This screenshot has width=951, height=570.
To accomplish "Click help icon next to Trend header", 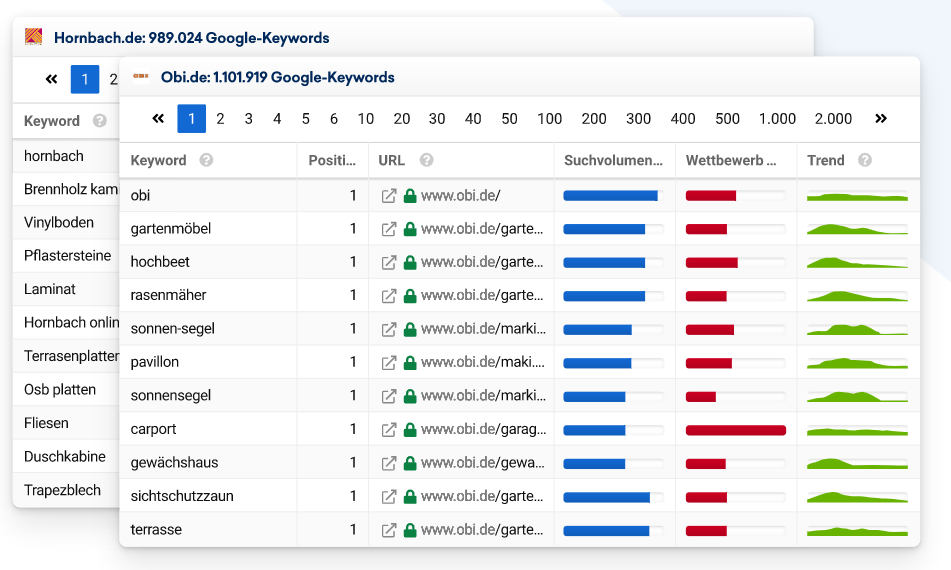I will coord(864,160).
